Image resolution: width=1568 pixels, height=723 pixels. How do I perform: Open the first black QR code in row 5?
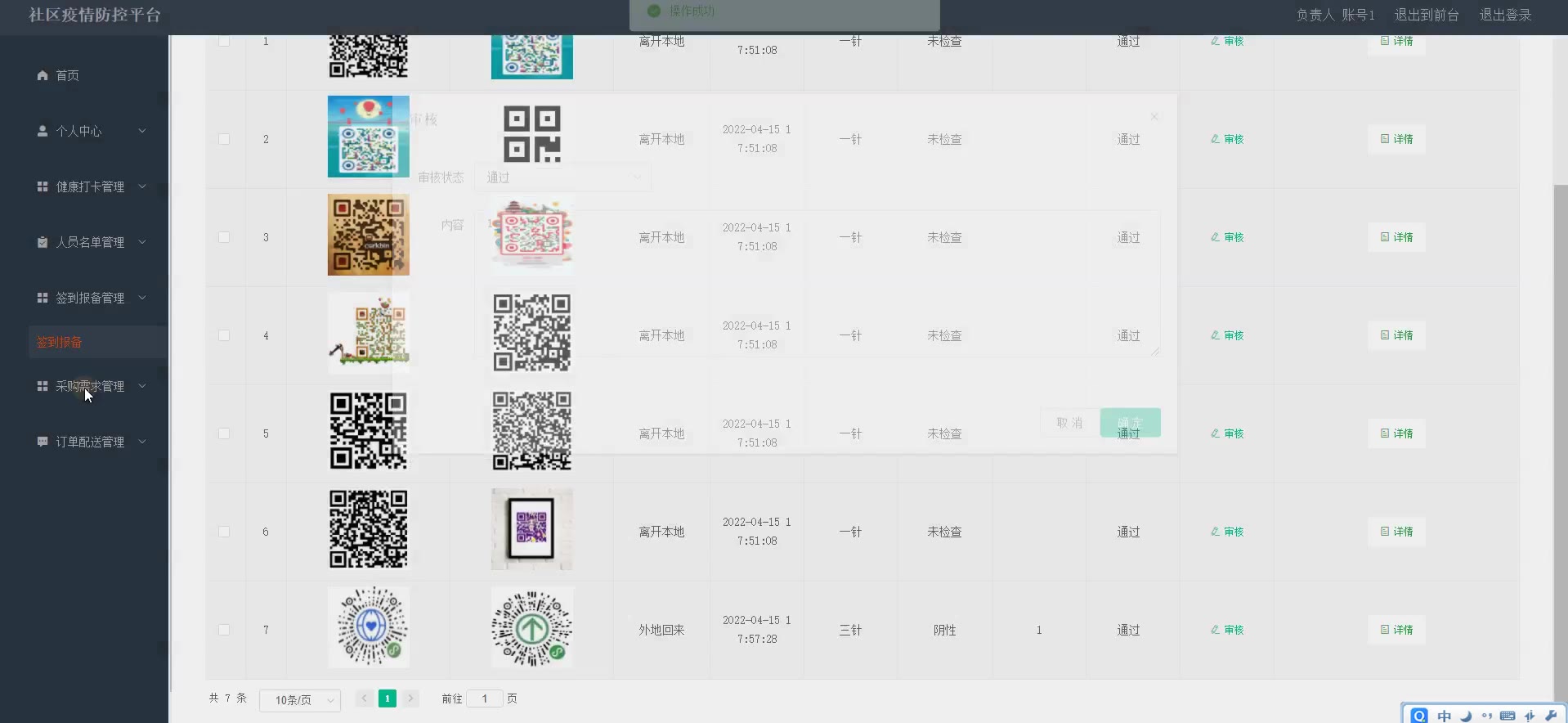point(368,431)
